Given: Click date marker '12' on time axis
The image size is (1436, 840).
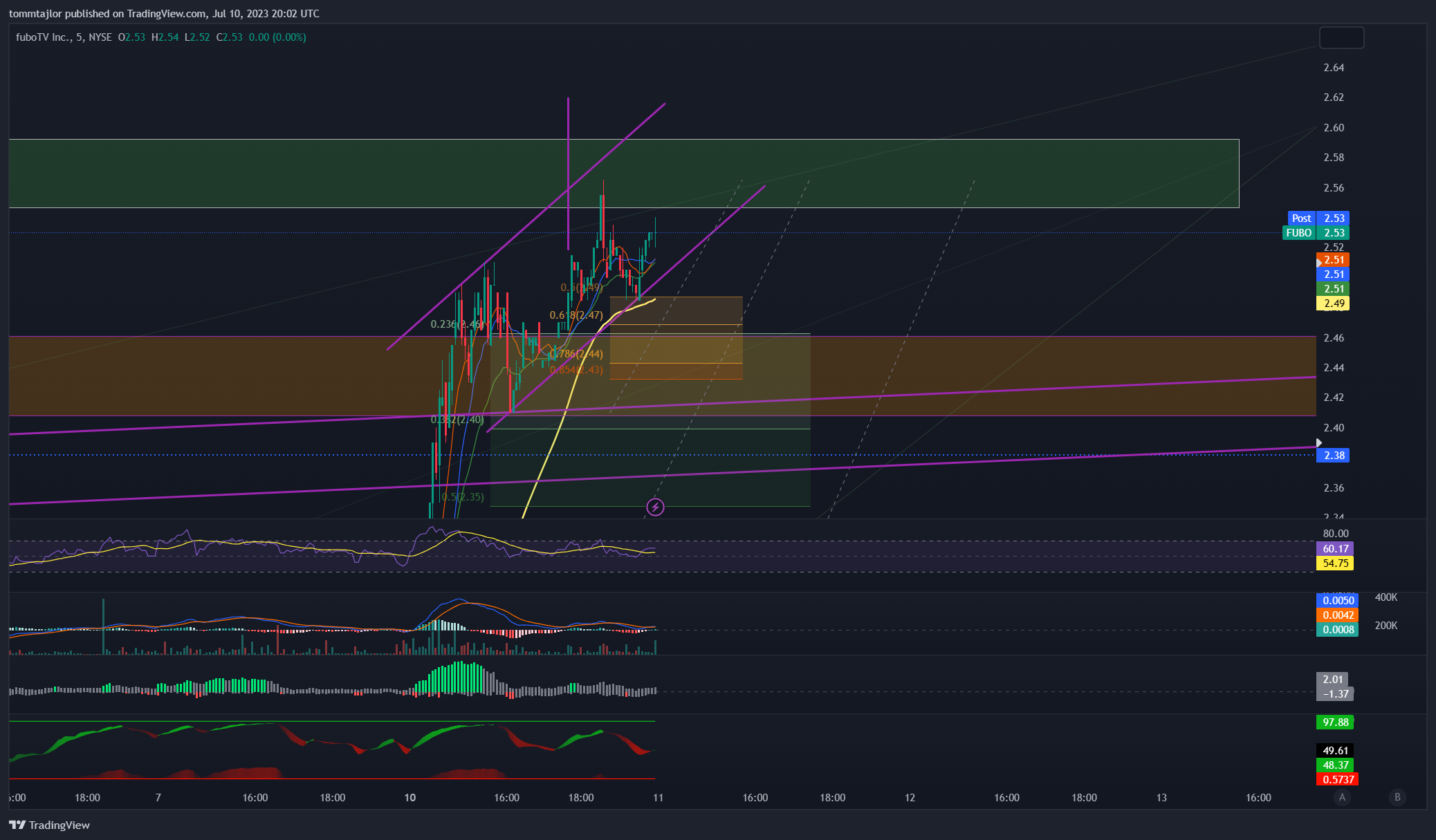Looking at the screenshot, I should (910, 798).
